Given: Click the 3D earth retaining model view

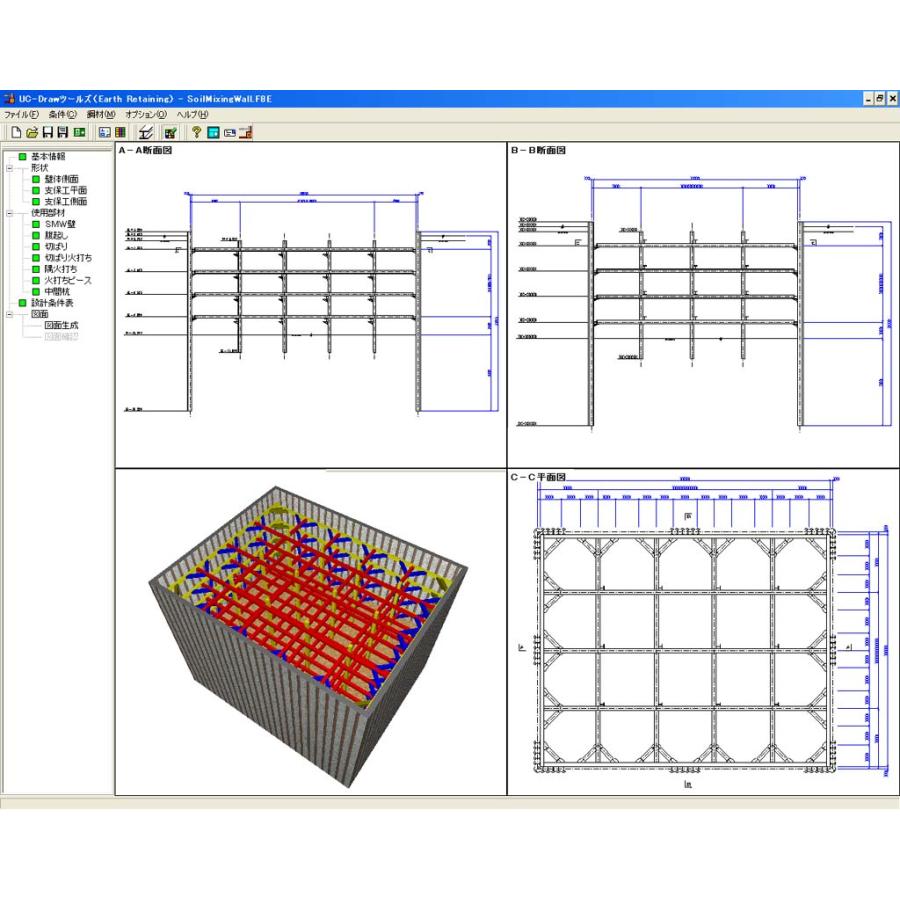Looking at the screenshot, I should point(311,632).
